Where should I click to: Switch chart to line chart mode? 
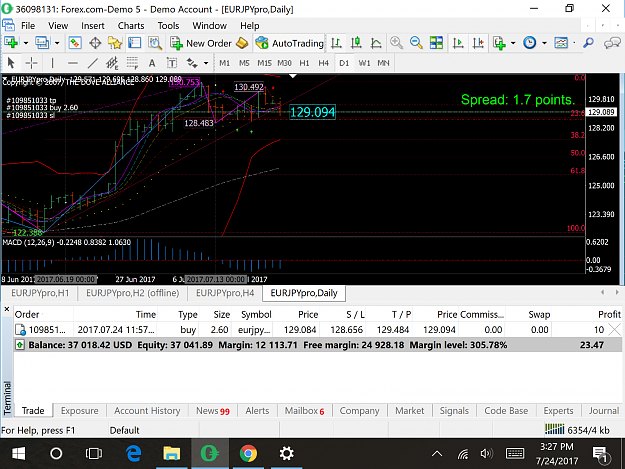click(376, 43)
